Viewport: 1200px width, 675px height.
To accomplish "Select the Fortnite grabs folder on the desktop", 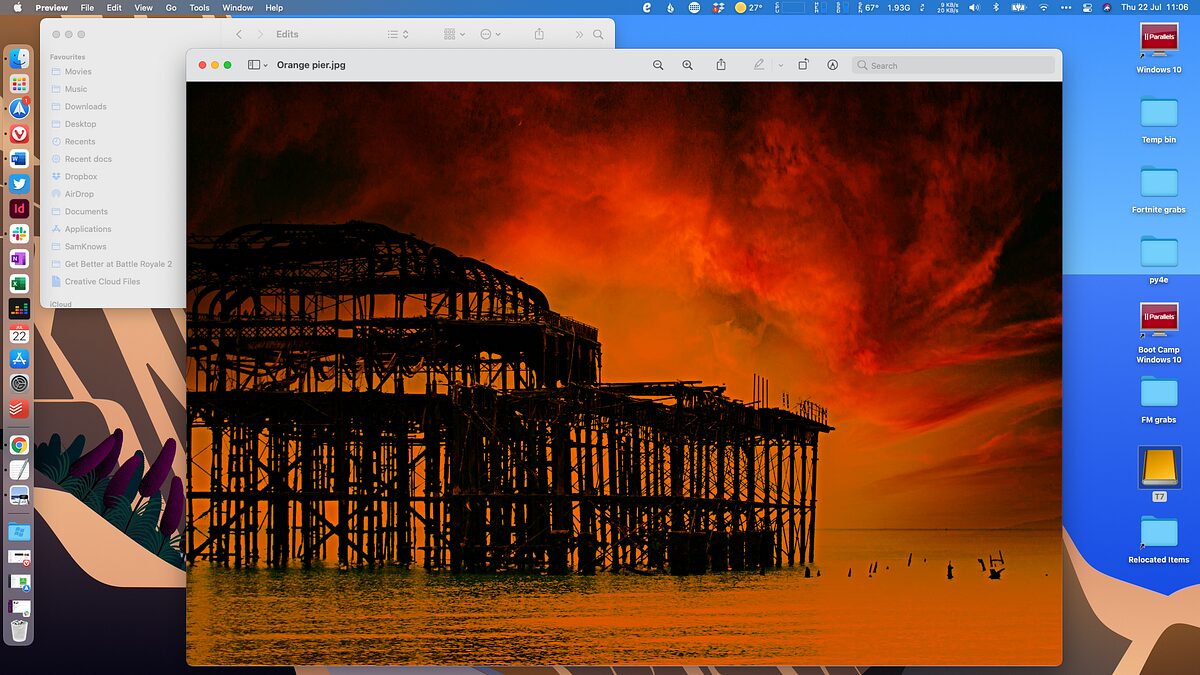I will click(1159, 183).
